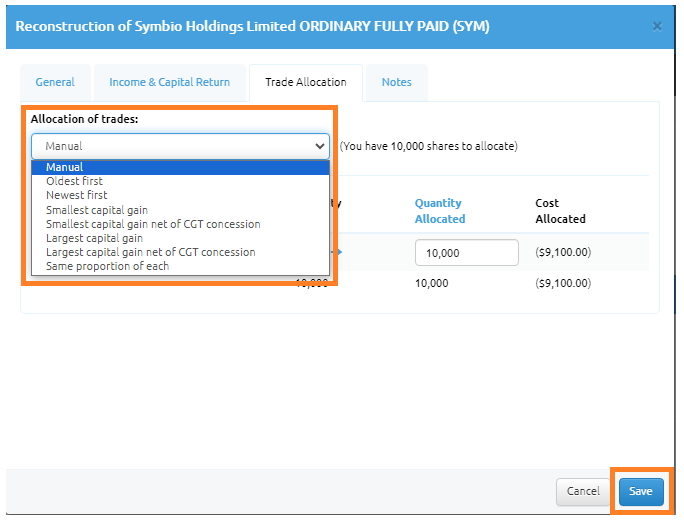Pick Largest capital gain option

click(94, 238)
